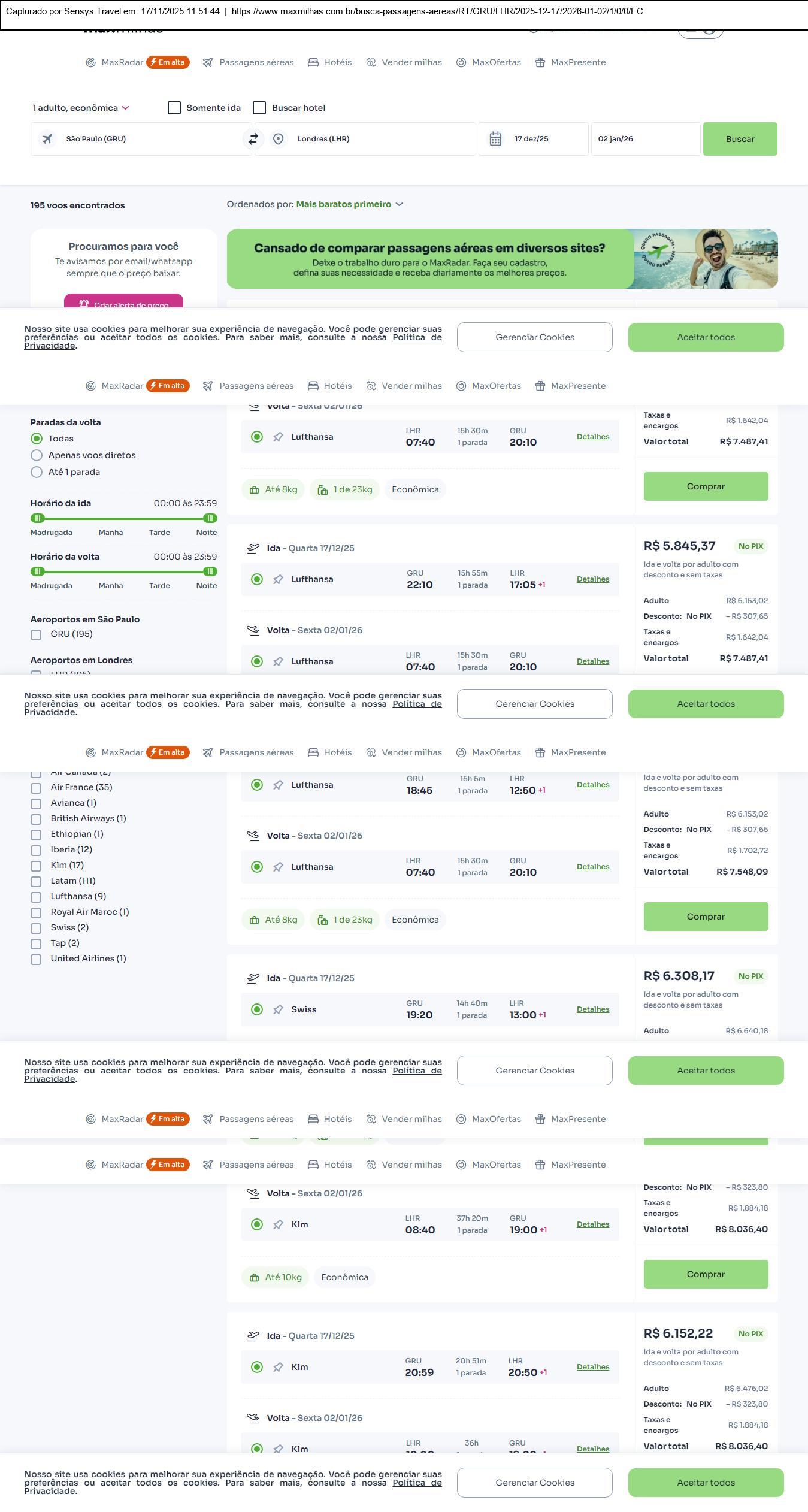The image size is (808, 1512).
Task: Open the '1 adulto, econômica' passenger dropdown
Action: pos(81,108)
